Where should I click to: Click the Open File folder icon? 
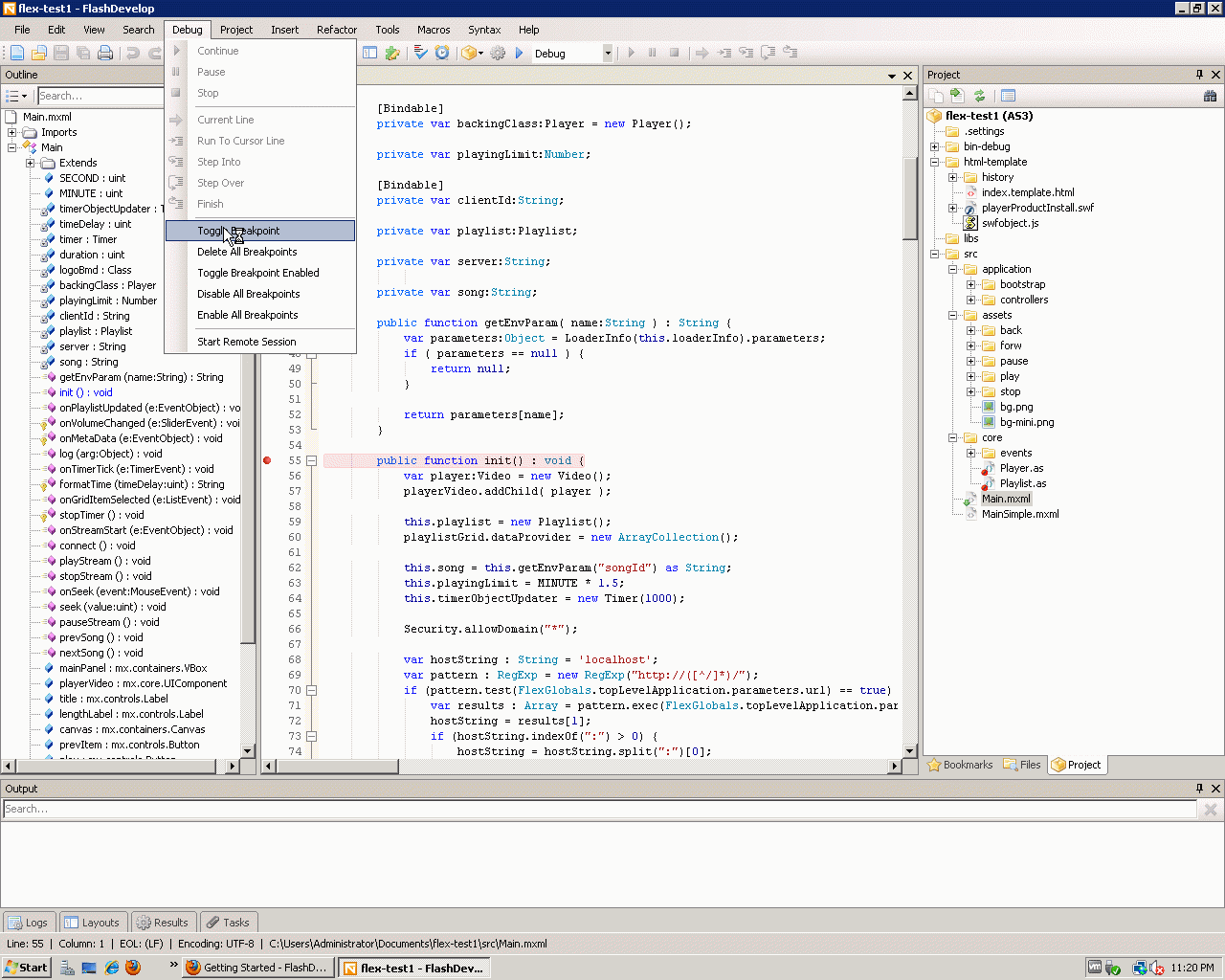[x=39, y=54]
